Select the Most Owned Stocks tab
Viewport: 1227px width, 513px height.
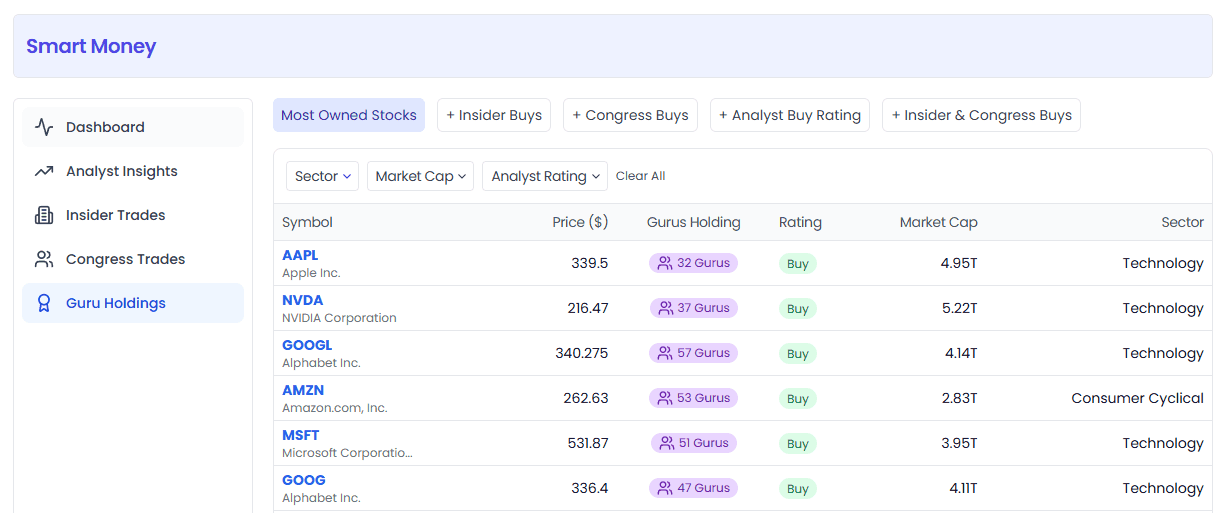(x=349, y=115)
